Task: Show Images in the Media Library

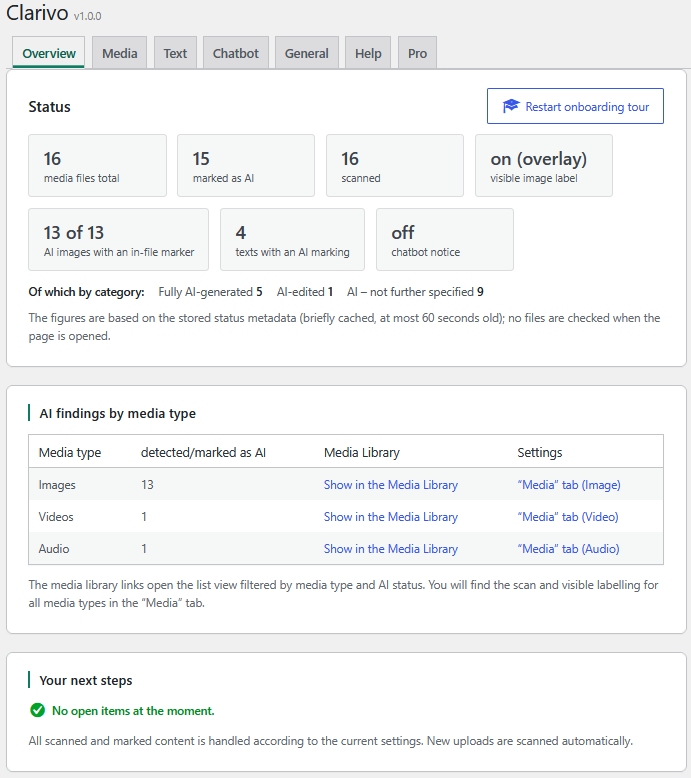Action: pos(391,485)
